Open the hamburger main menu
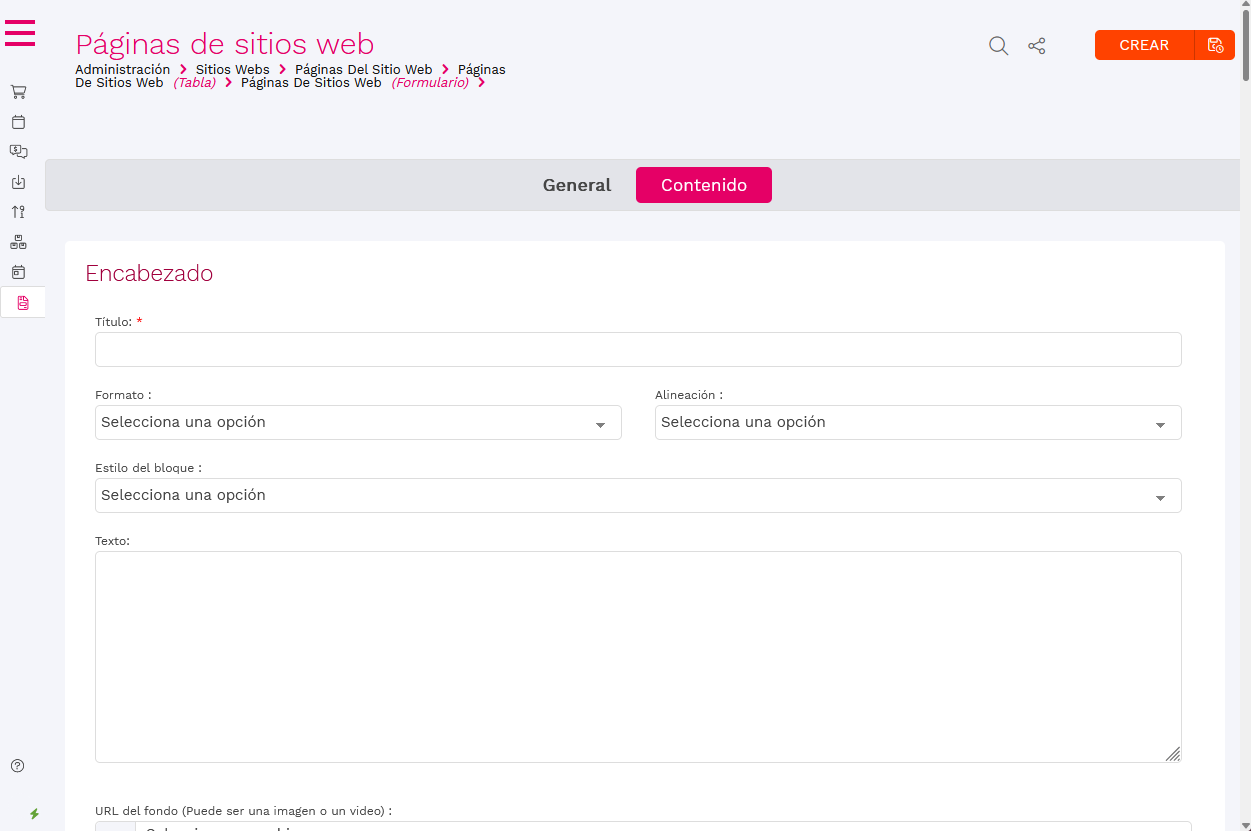Screen dimensions: 1251x831 coord(20,33)
